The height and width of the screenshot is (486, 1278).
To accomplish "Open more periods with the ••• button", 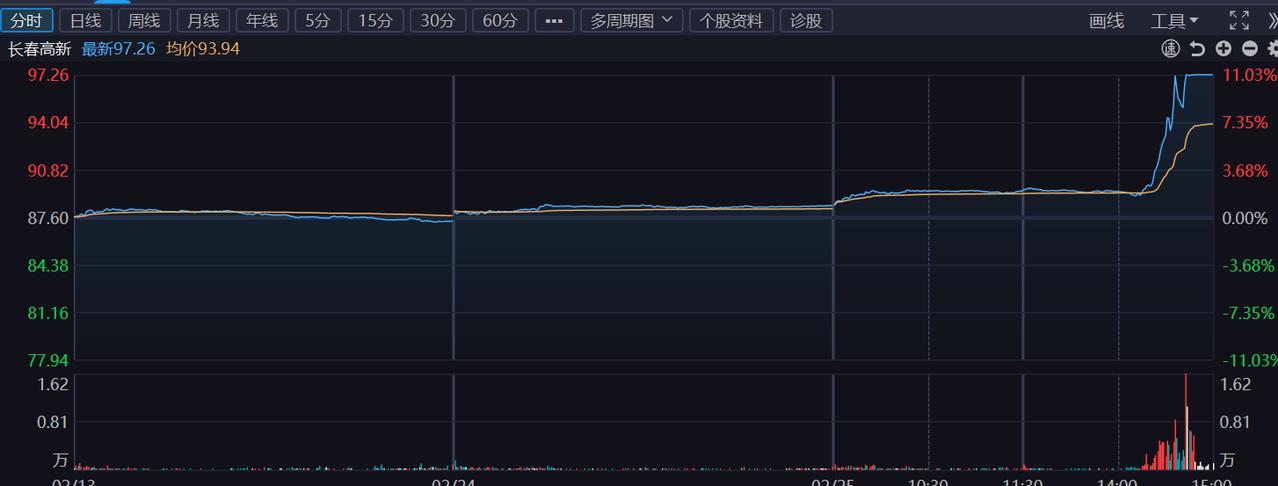I will [x=554, y=20].
